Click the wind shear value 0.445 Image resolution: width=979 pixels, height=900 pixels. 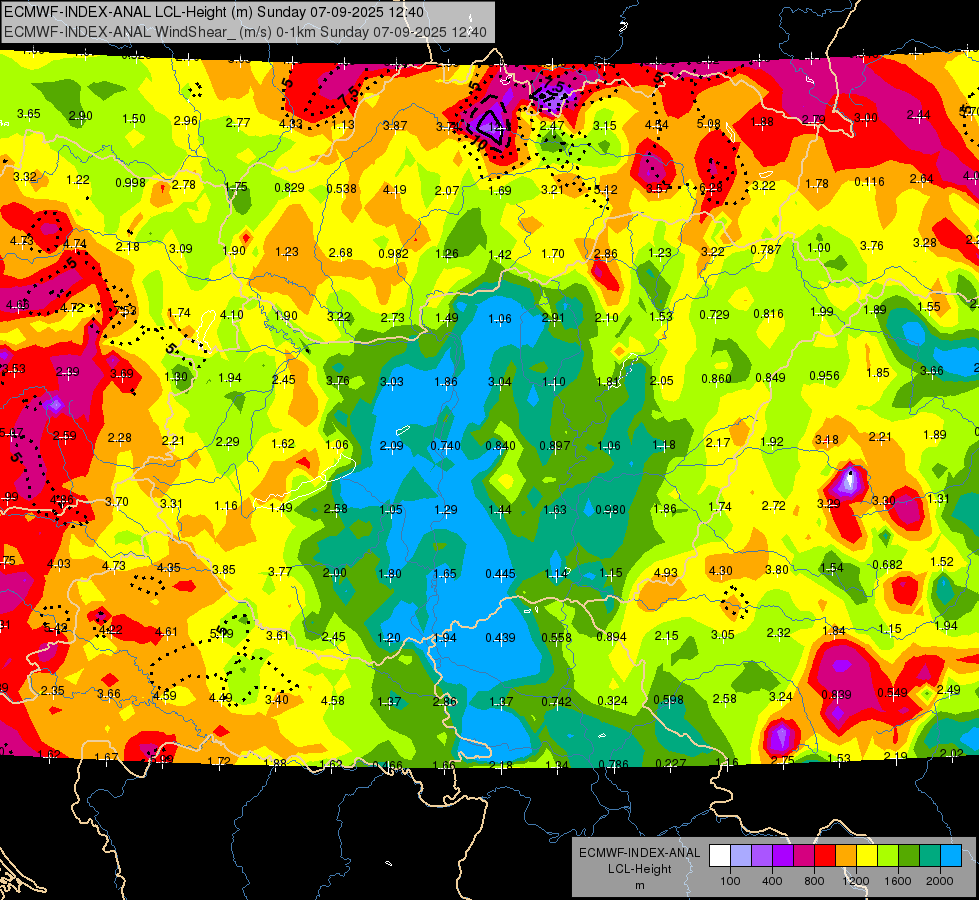click(501, 573)
